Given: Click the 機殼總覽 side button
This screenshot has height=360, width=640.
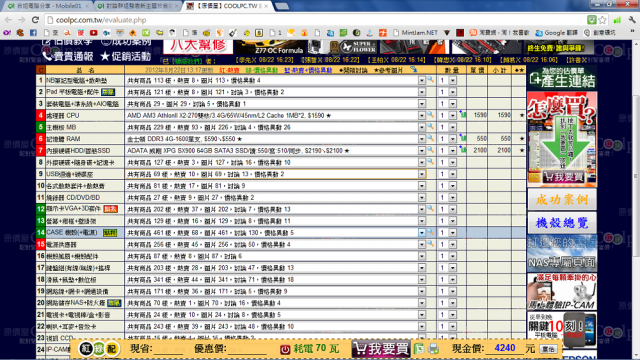Looking at the screenshot, I should (x=562, y=222).
